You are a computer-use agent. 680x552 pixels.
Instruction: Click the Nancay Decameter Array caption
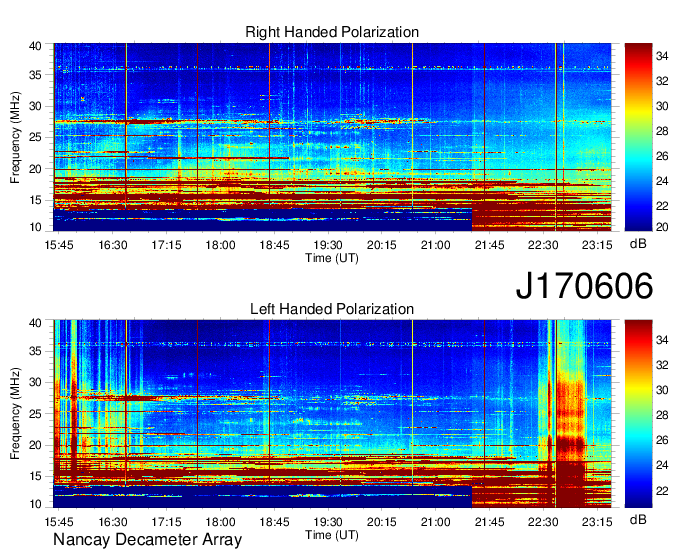click(147, 540)
